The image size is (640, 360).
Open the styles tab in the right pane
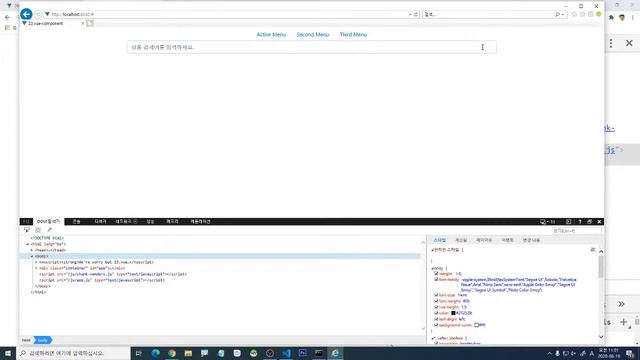tap(440, 240)
